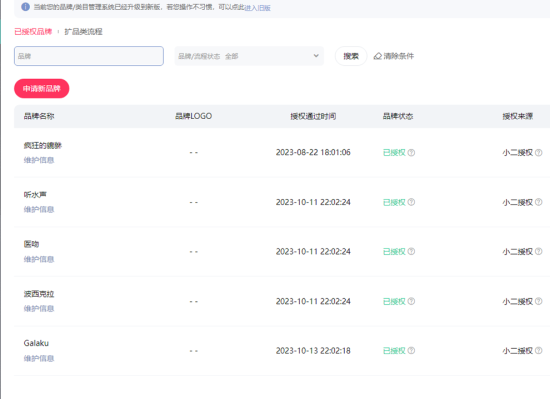This screenshot has height=399, width=550.
Task: Open the 品牌/流程状态 dropdown
Action: 249,56
